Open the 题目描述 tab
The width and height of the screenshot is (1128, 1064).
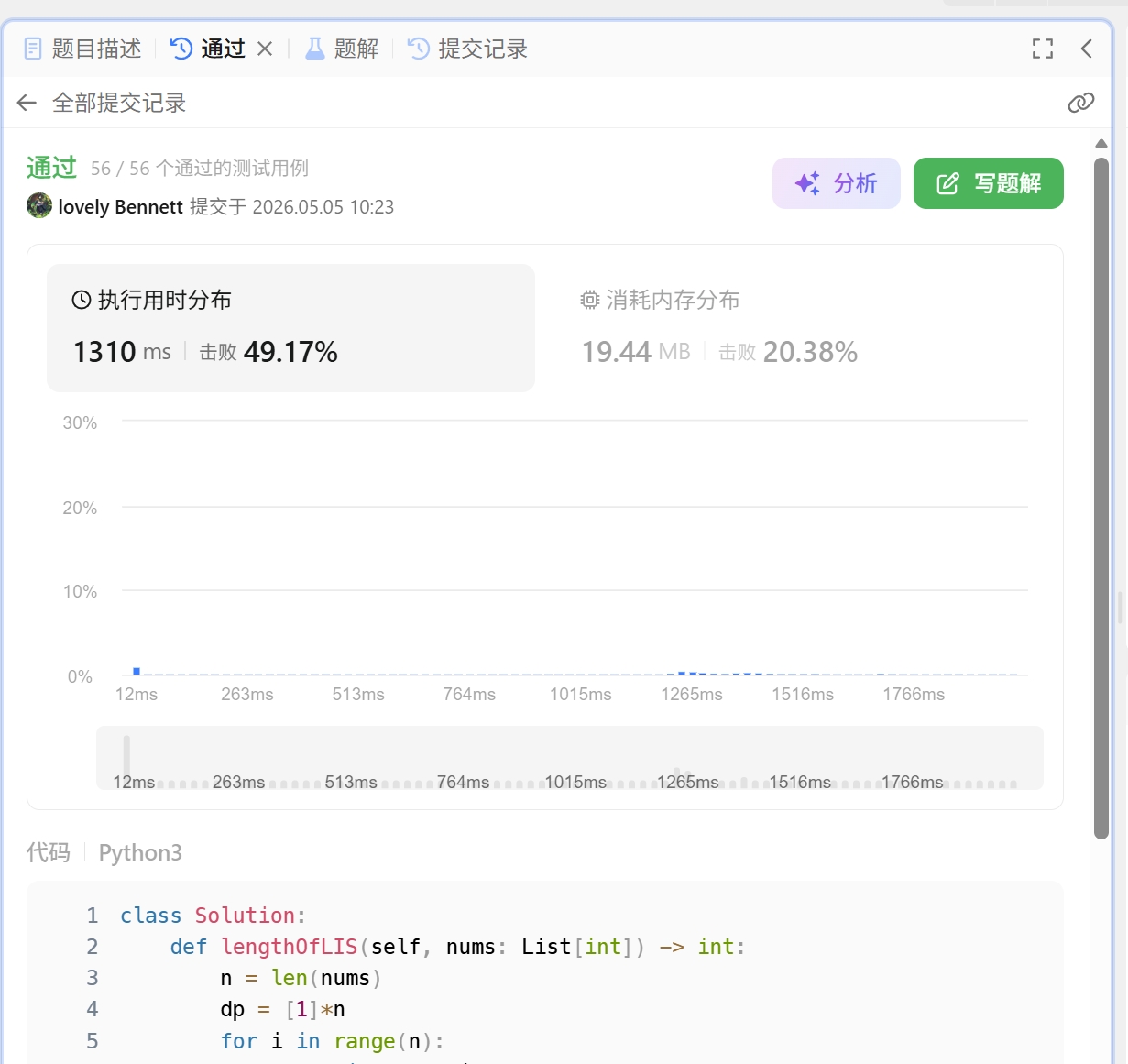[x=82, y=49]
